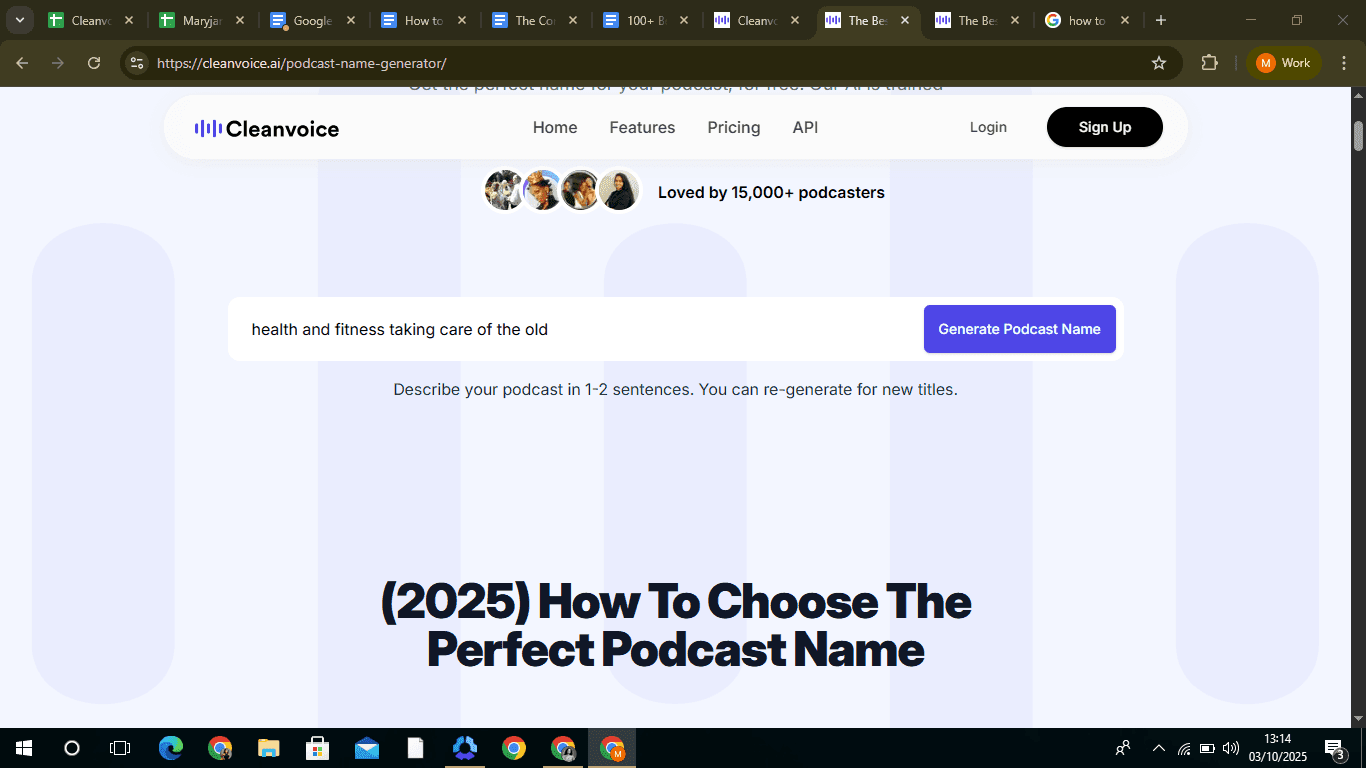The height and width of the screenshot is (768, 1366).
Task: Open File Explorer from the taskbar
Action: [x=269, y=748]
